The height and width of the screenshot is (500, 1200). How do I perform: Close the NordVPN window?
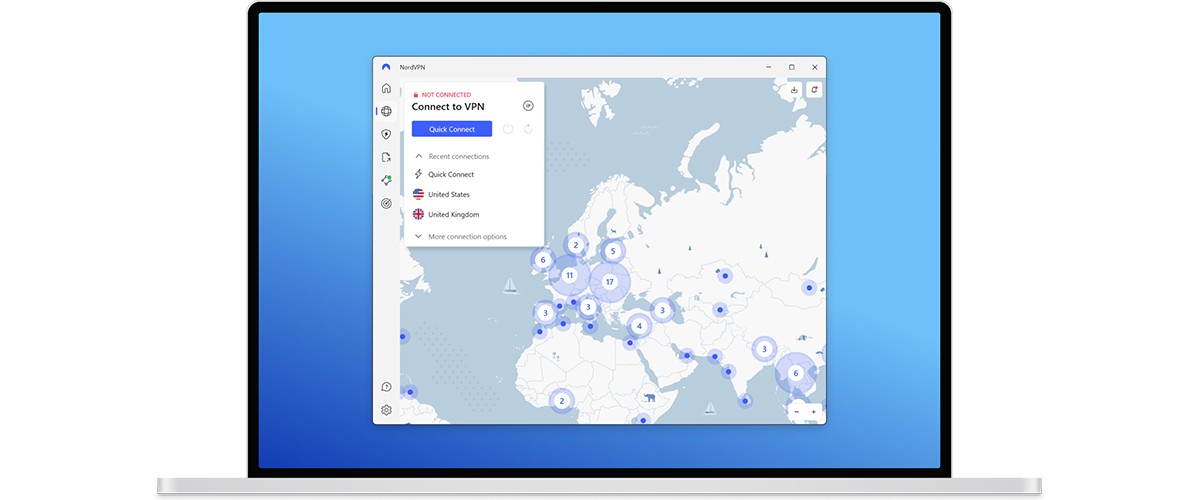point(815,67)
